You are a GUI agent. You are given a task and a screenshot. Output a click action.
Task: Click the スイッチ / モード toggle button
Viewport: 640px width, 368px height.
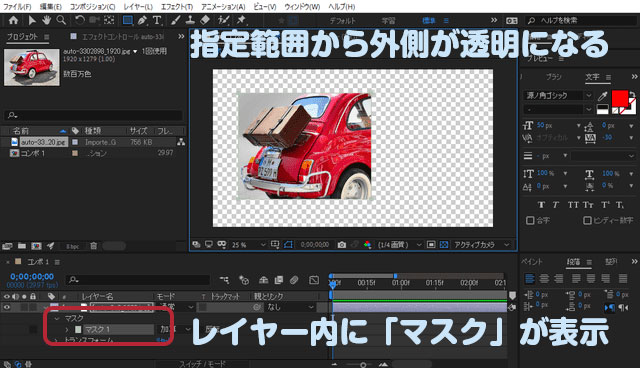[202, 364]
